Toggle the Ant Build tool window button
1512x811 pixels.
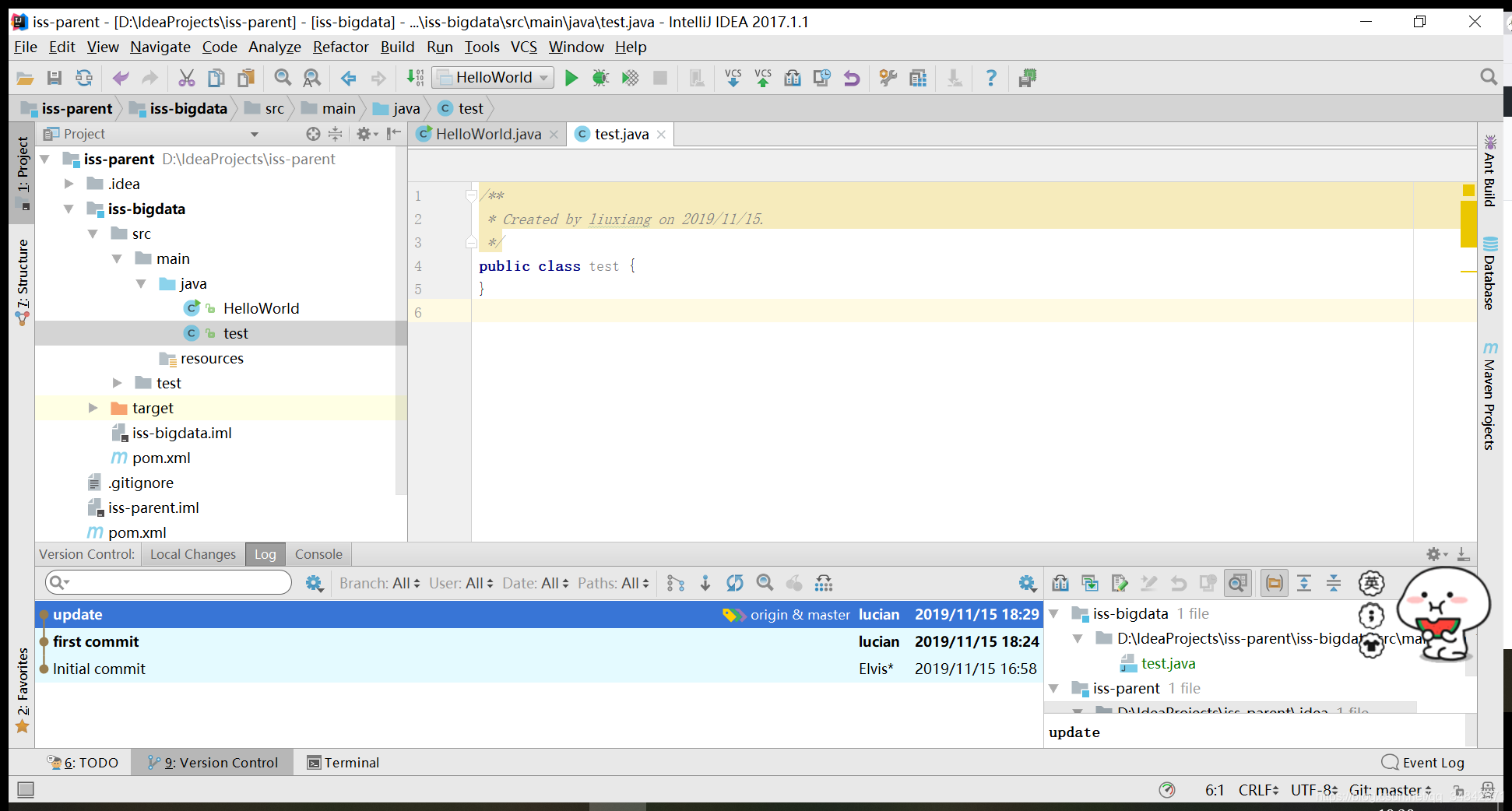point(1489,170)
